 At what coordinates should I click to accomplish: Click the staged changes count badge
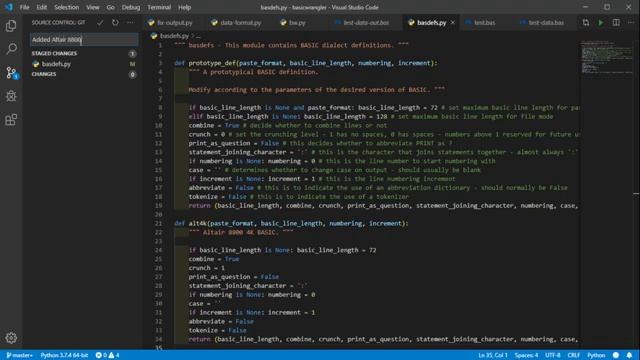click(x=132, y=53)
